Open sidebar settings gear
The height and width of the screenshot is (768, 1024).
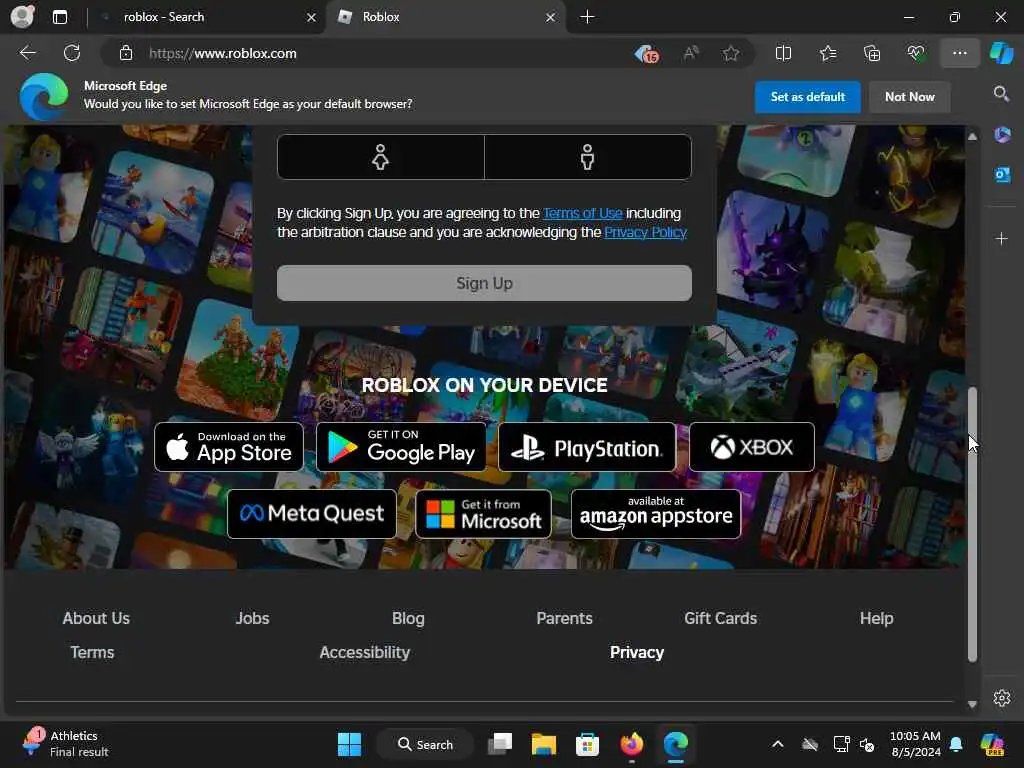(1002, 698)
